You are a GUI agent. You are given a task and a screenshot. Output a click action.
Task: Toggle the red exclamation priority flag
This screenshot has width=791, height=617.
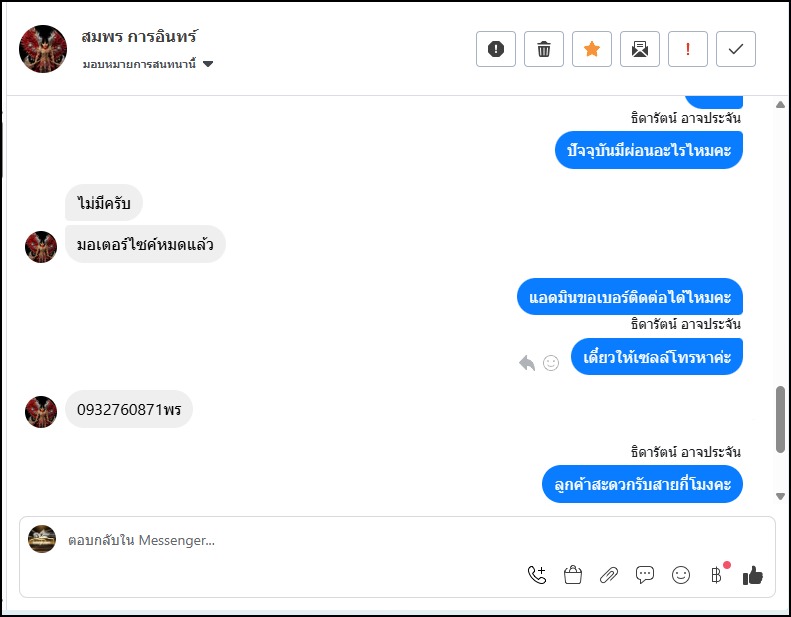[688, 49]
